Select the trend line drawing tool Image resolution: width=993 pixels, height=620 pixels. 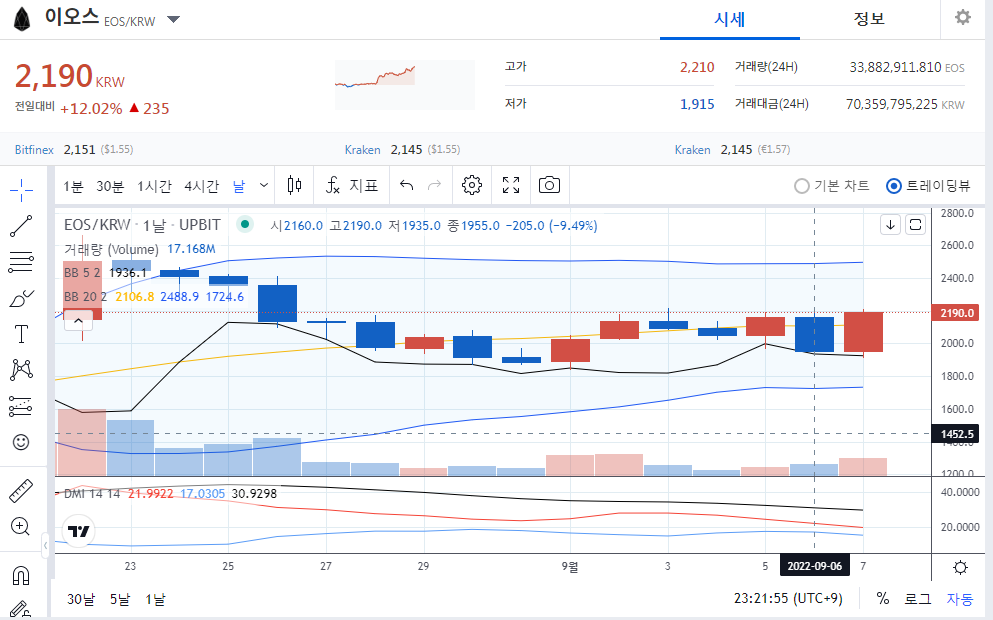[21, 226]
